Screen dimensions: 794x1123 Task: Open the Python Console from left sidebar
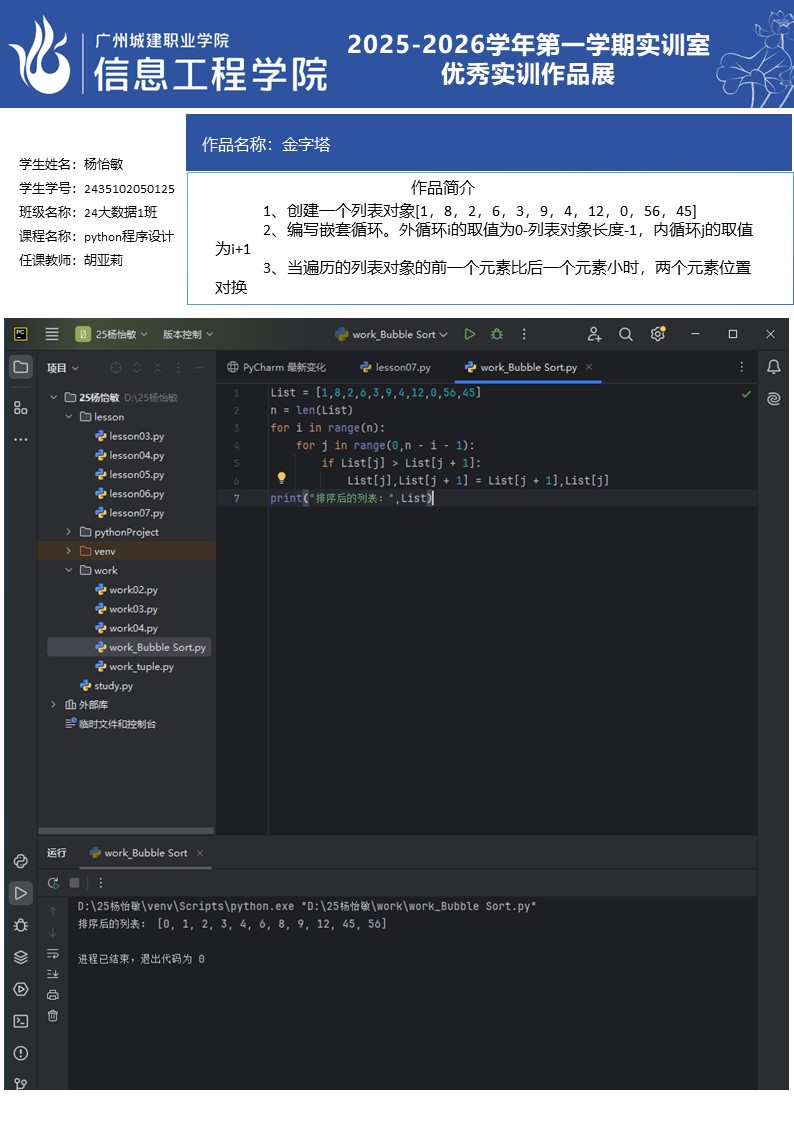pyautogui.click(x=21, y=861)
